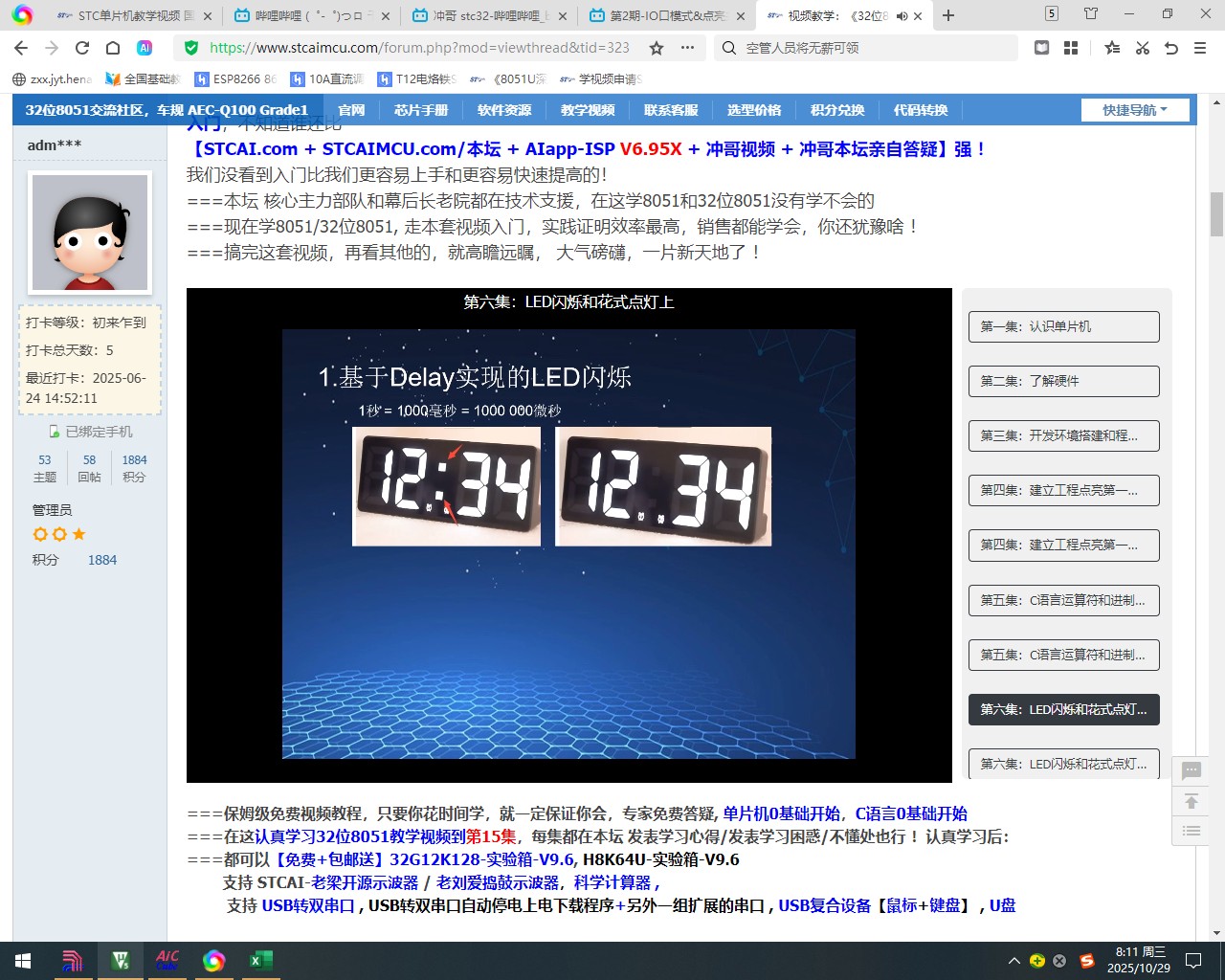Expand the browser hamburger menu

[1200, 48]
